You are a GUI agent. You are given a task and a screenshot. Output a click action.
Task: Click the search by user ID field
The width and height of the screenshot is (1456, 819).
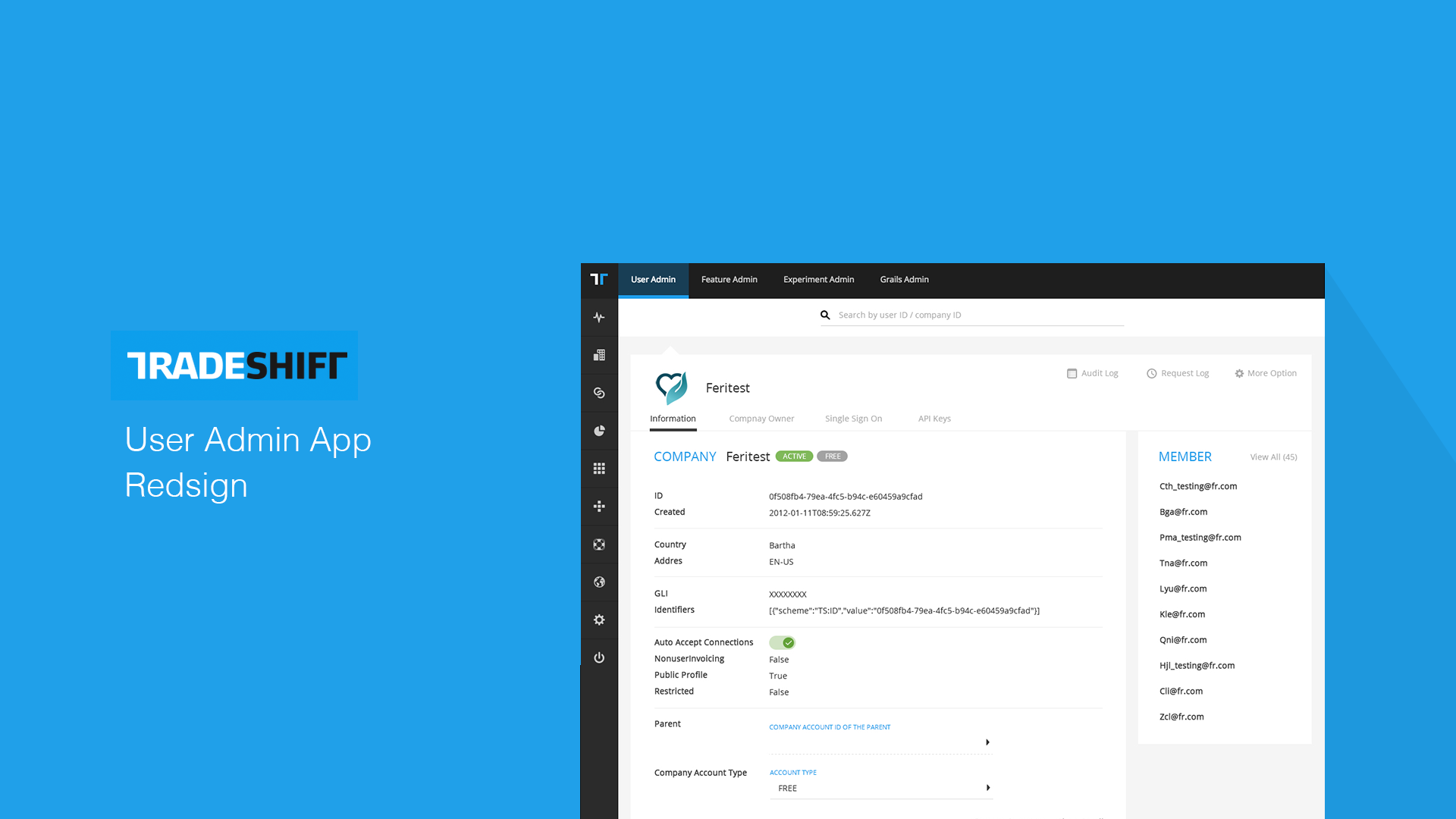[x=972, y=315]
